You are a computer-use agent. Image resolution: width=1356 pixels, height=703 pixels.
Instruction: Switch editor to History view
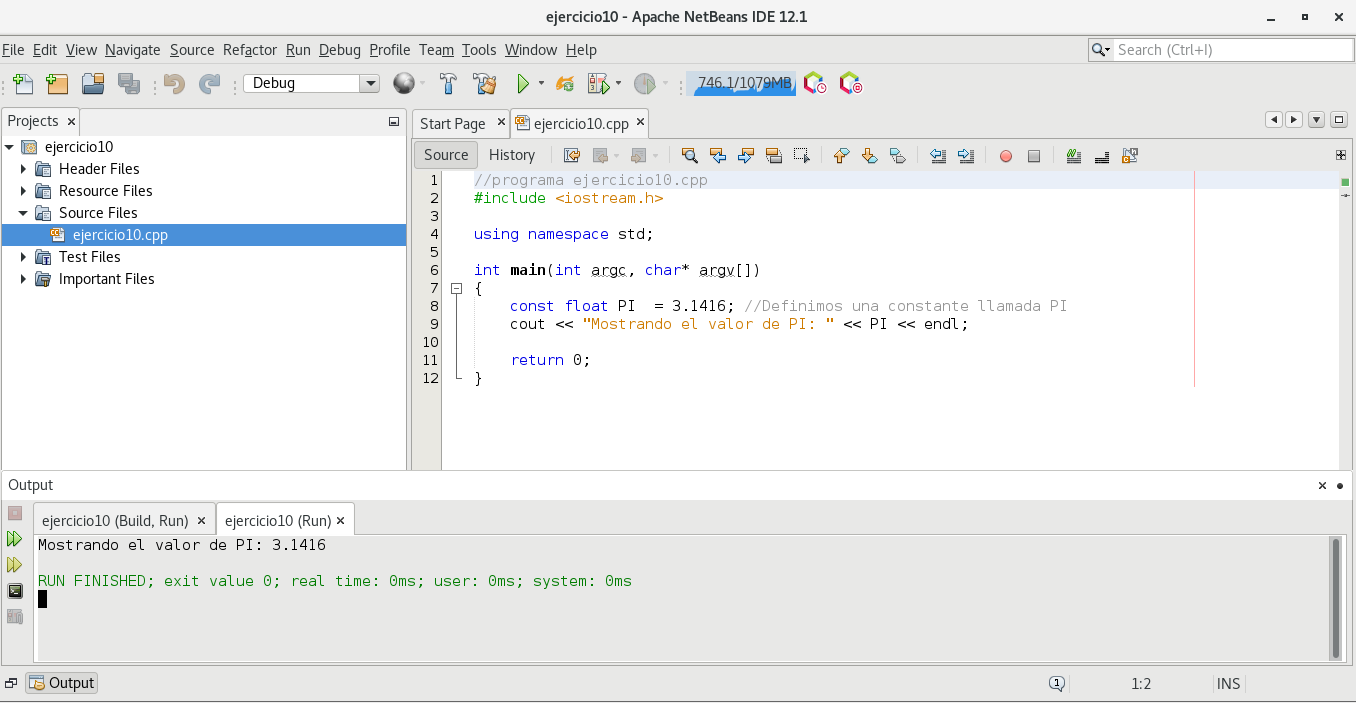point(511,155)
